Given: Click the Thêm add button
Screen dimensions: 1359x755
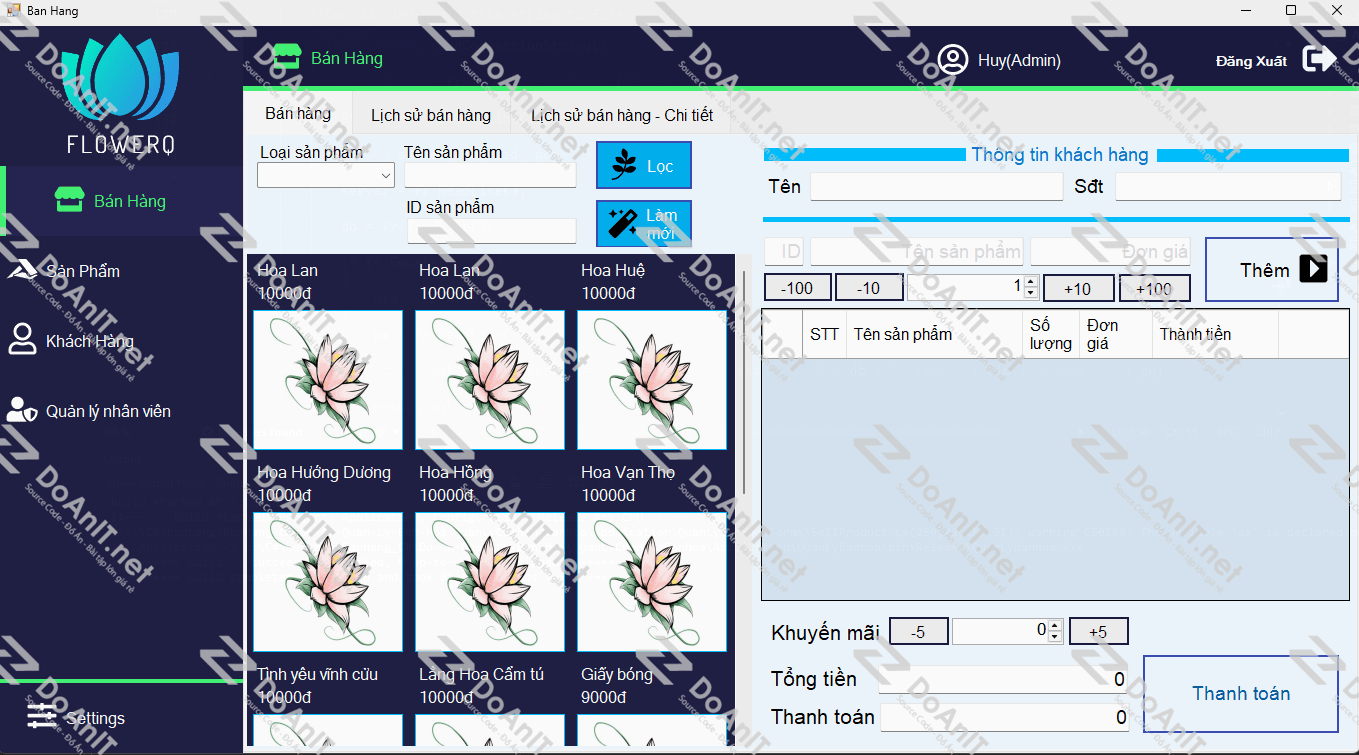Looking at the screenshot, I should click(x=1272, y=270).
